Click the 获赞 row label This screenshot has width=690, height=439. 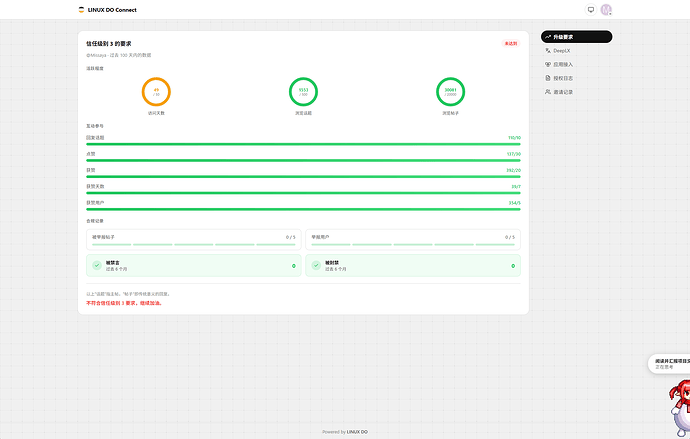91,170
